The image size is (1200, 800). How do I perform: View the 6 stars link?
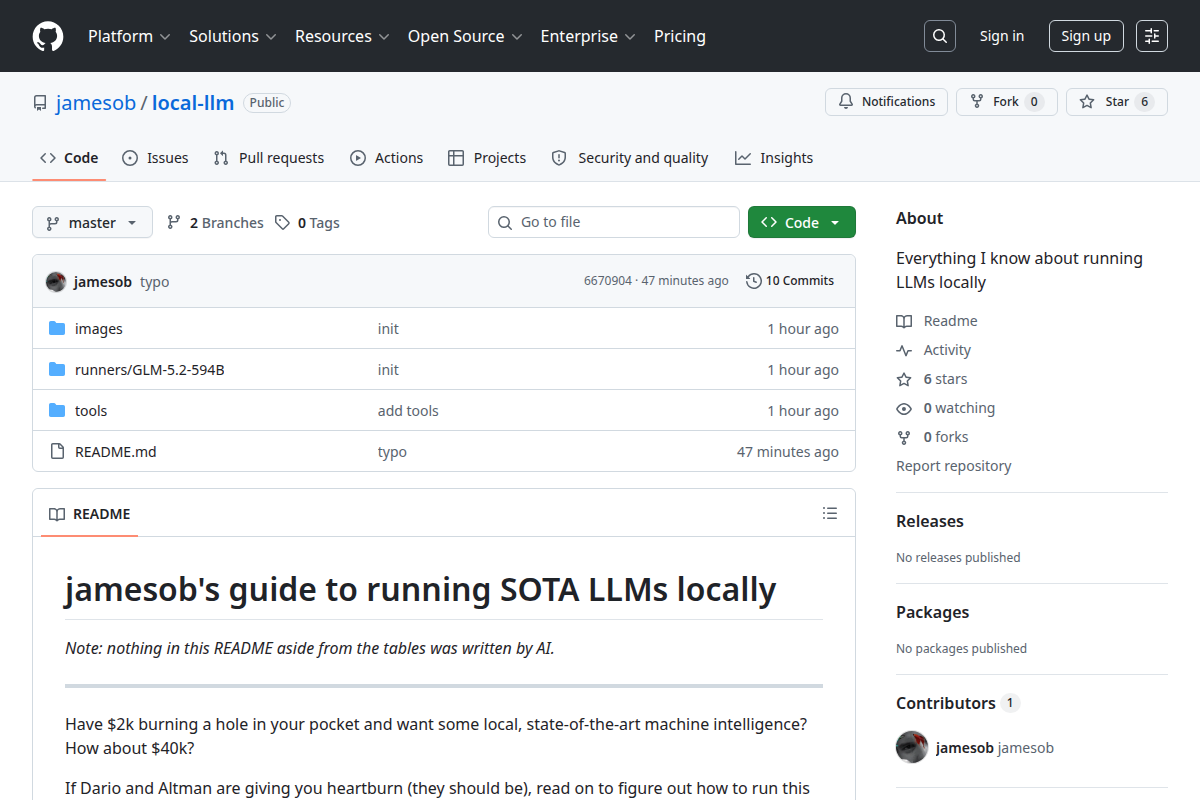[x=932, y=379]
